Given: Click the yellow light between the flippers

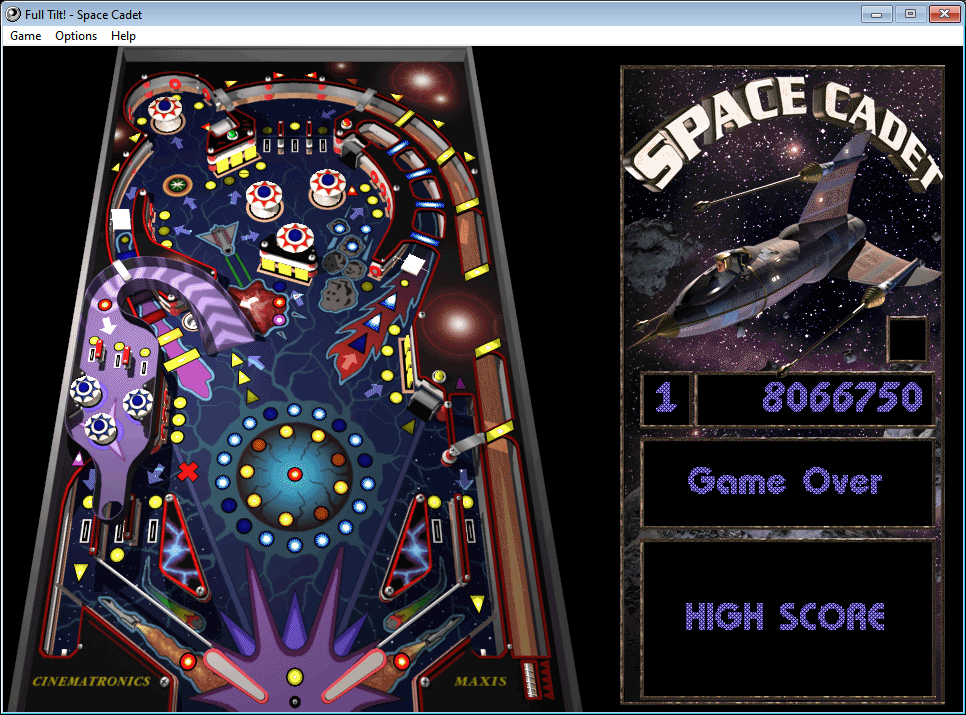Looking at the screenshot, I should tap(294, 677).
